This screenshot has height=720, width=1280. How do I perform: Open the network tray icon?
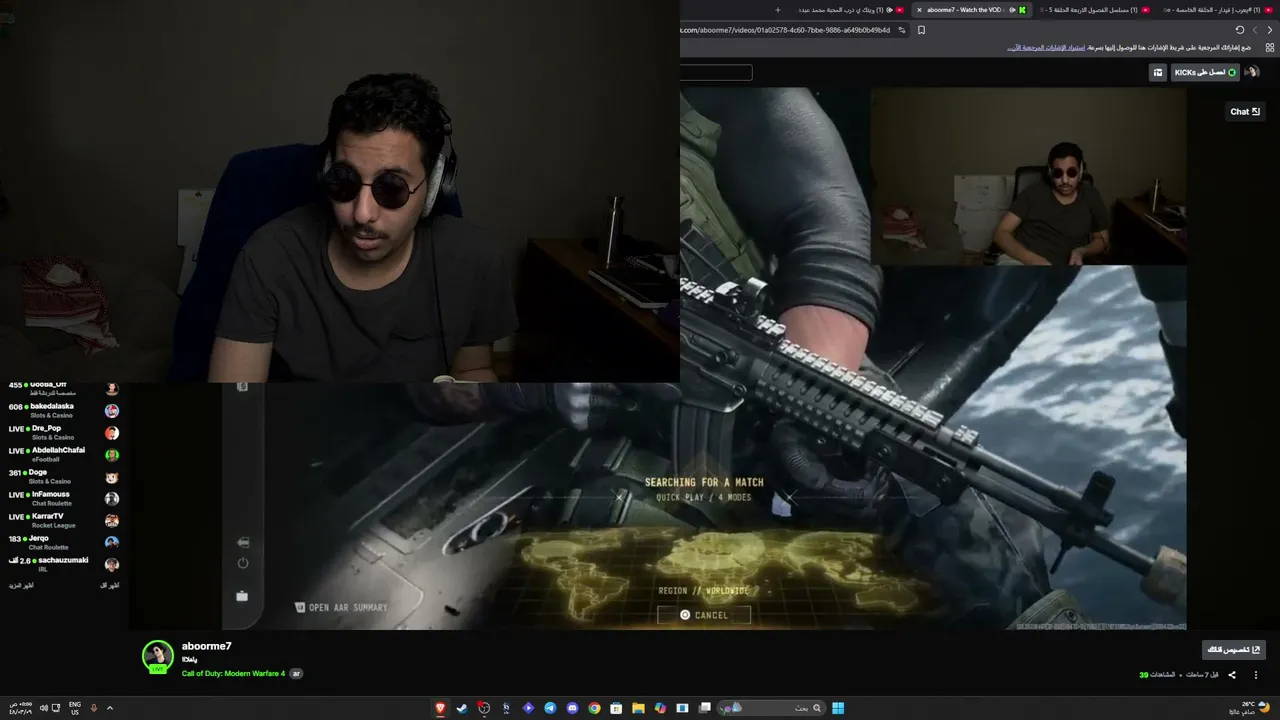[55, 708]
